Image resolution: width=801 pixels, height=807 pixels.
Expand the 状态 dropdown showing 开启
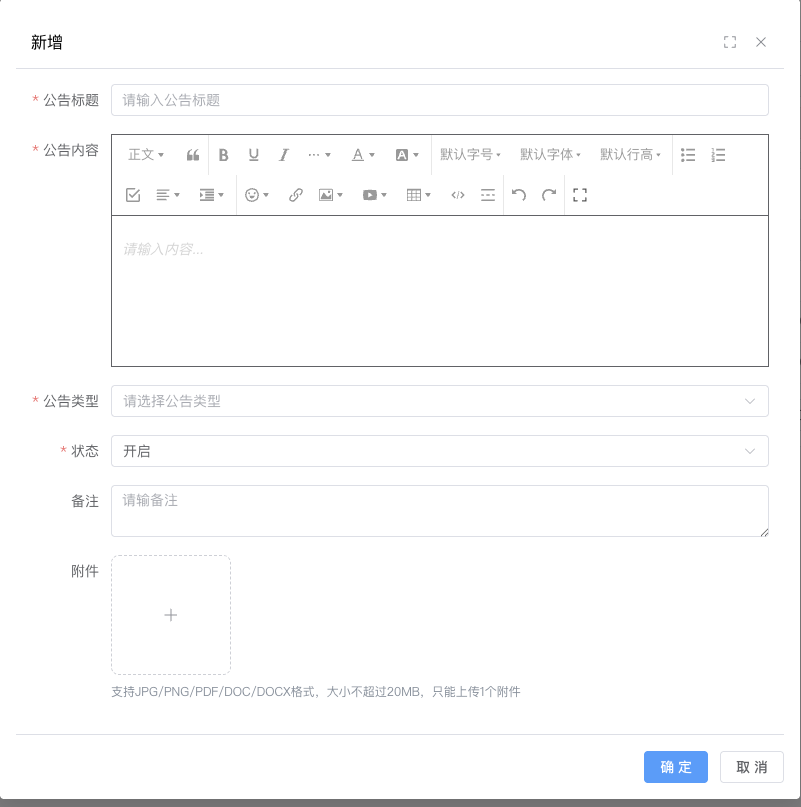pyautogui.click(x=439, y=451)
